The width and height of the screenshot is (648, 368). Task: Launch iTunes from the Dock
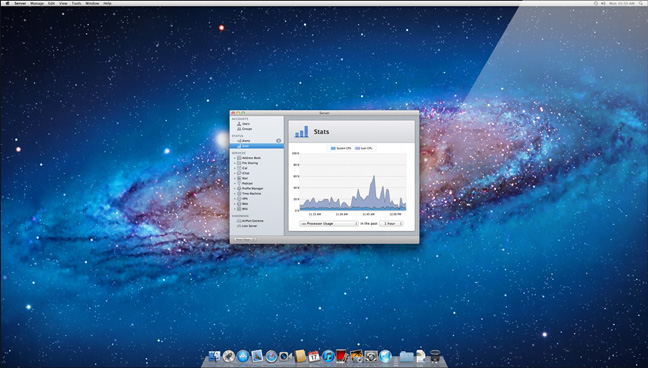(328, 356)
